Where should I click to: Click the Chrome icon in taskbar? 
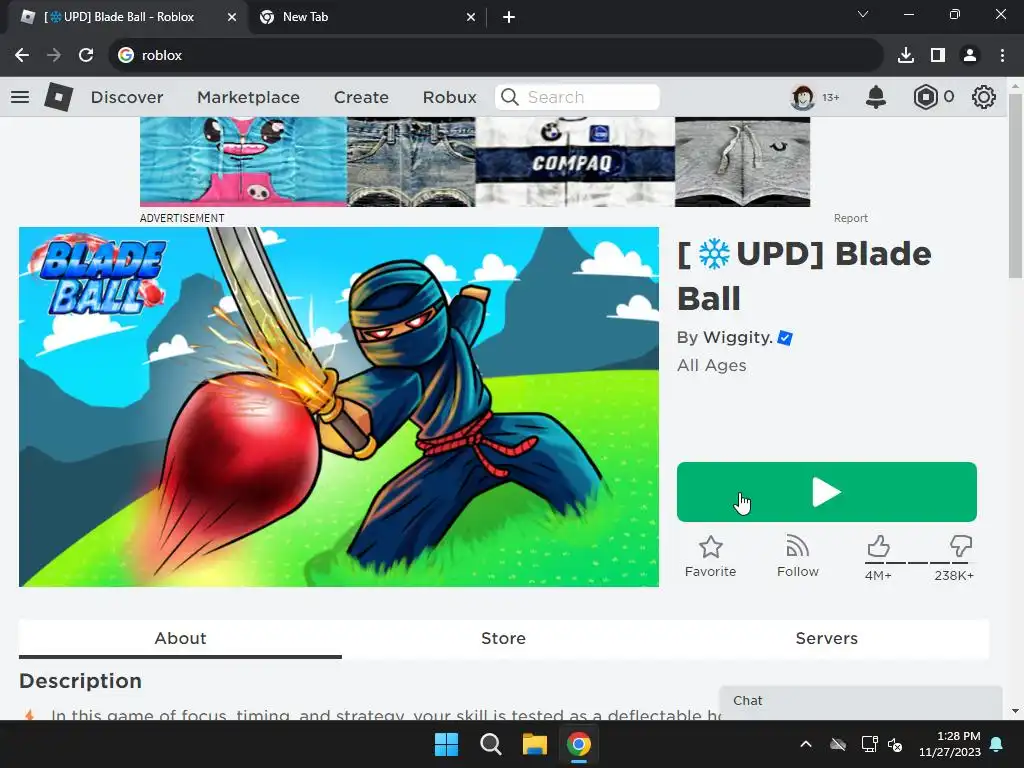tap(579, 744)
